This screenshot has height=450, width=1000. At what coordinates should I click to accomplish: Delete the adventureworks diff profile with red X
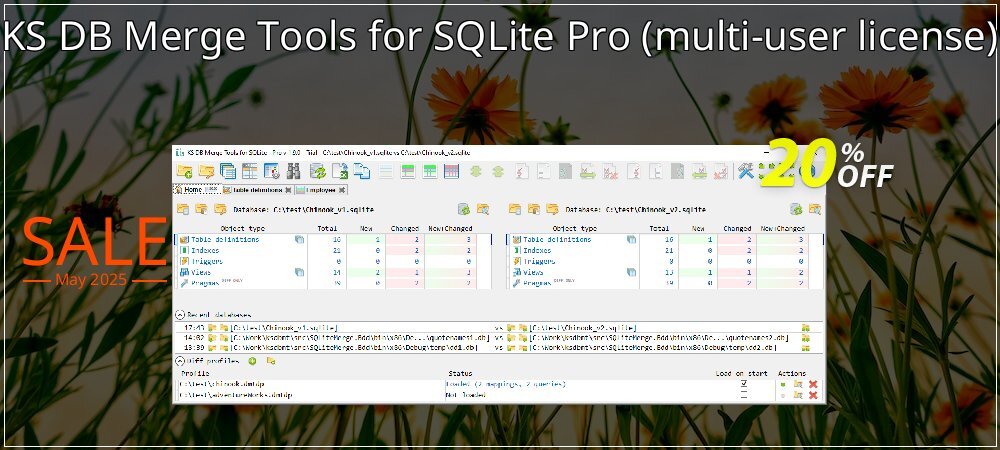[813, 395]
